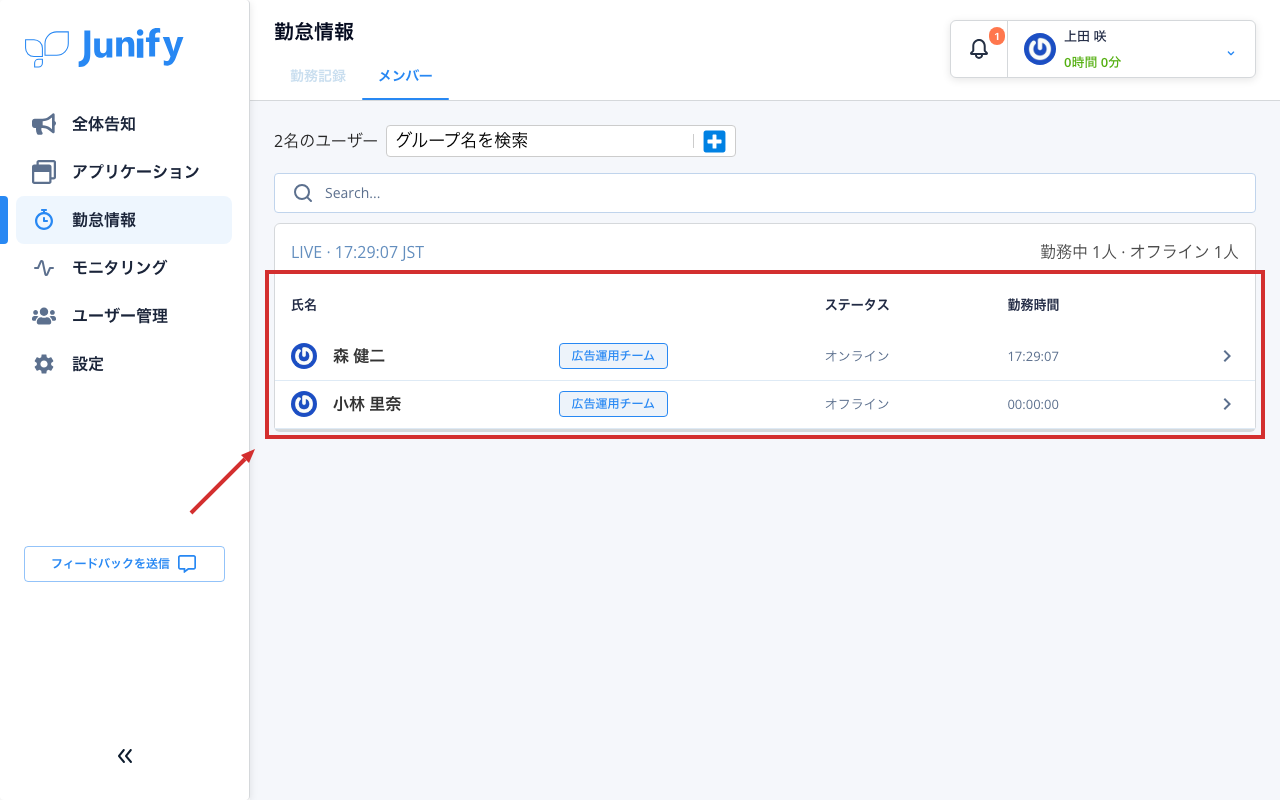Click the モニタリング pulse icon
1280x800 pixels.
(44, 268)
